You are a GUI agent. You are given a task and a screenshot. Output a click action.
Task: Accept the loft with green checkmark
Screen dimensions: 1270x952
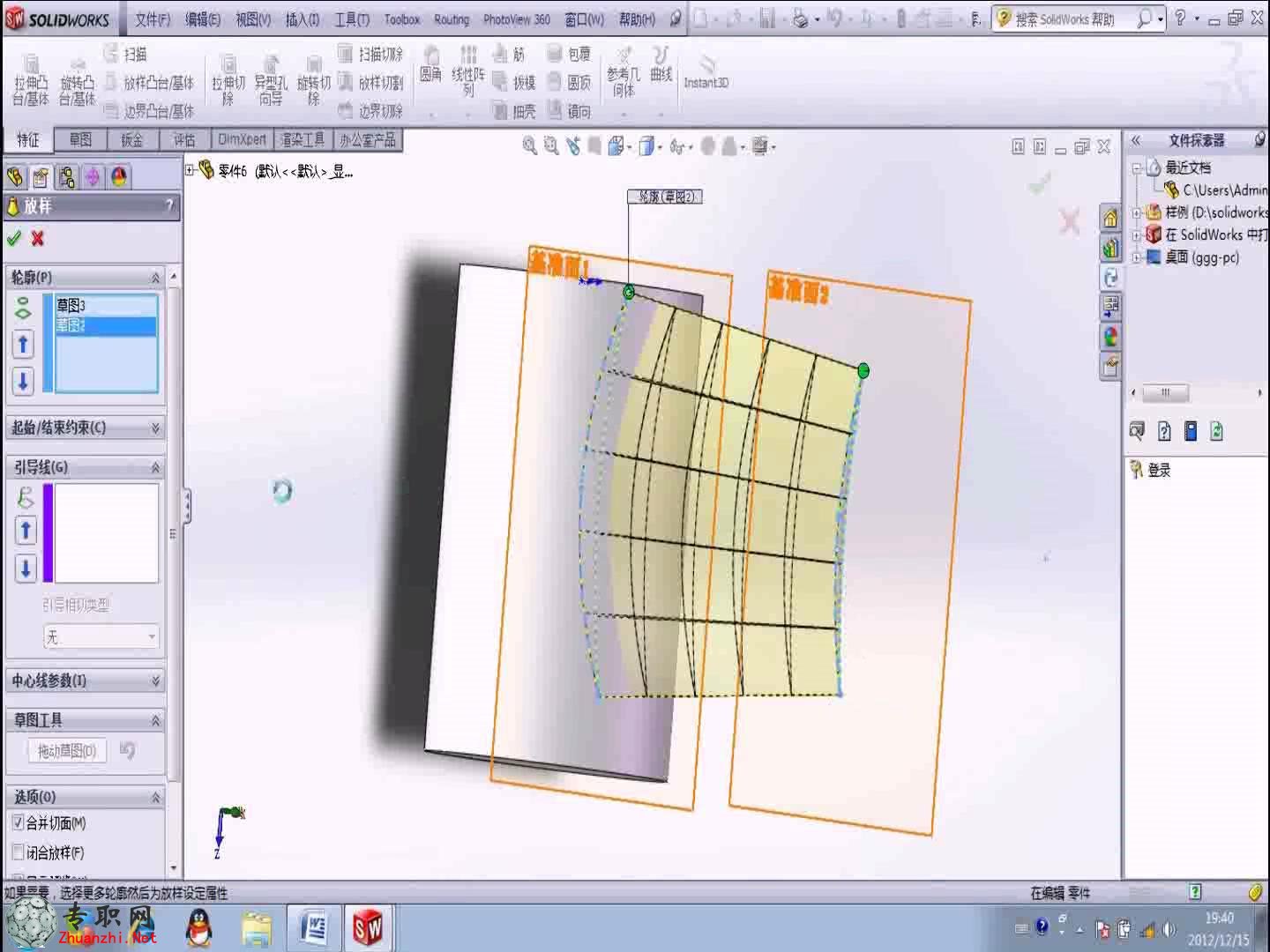tap(13, 238)
